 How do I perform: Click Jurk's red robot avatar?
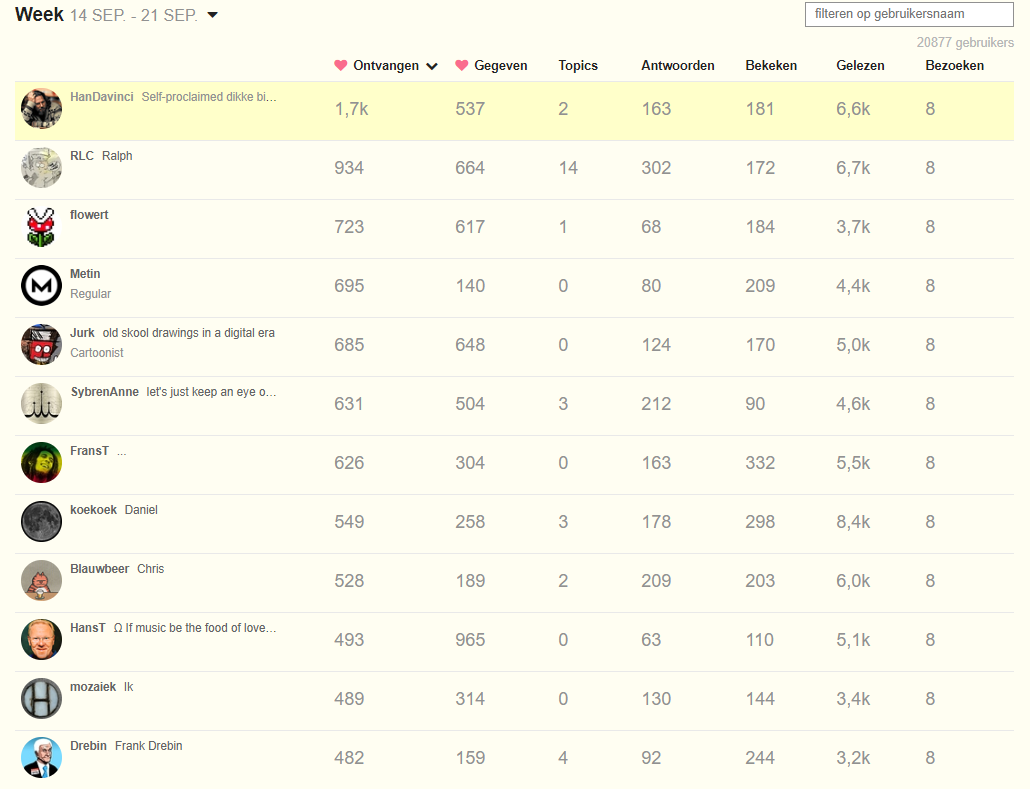[x=41, y=344]
